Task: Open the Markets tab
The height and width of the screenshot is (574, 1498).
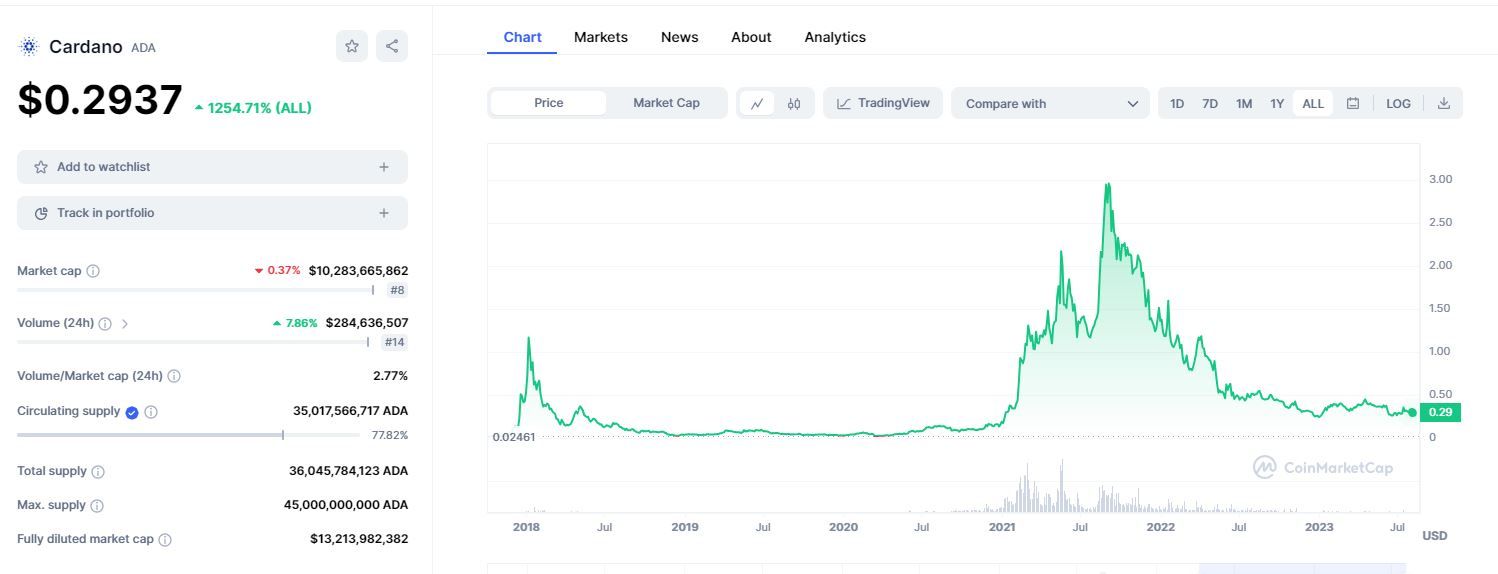Action: 601,37
